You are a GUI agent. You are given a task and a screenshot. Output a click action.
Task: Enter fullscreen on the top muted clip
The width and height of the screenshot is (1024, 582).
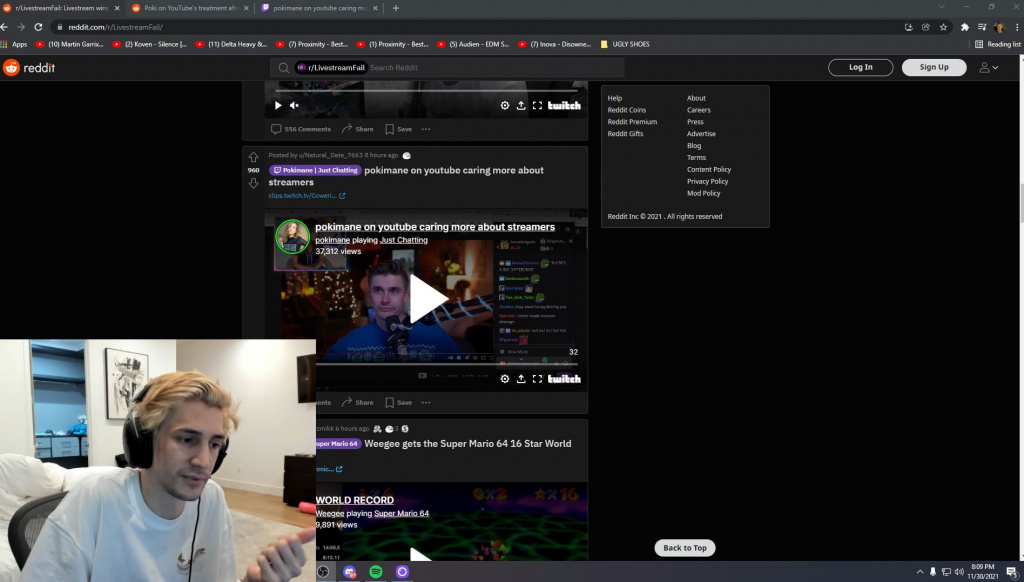click(537, 105)
